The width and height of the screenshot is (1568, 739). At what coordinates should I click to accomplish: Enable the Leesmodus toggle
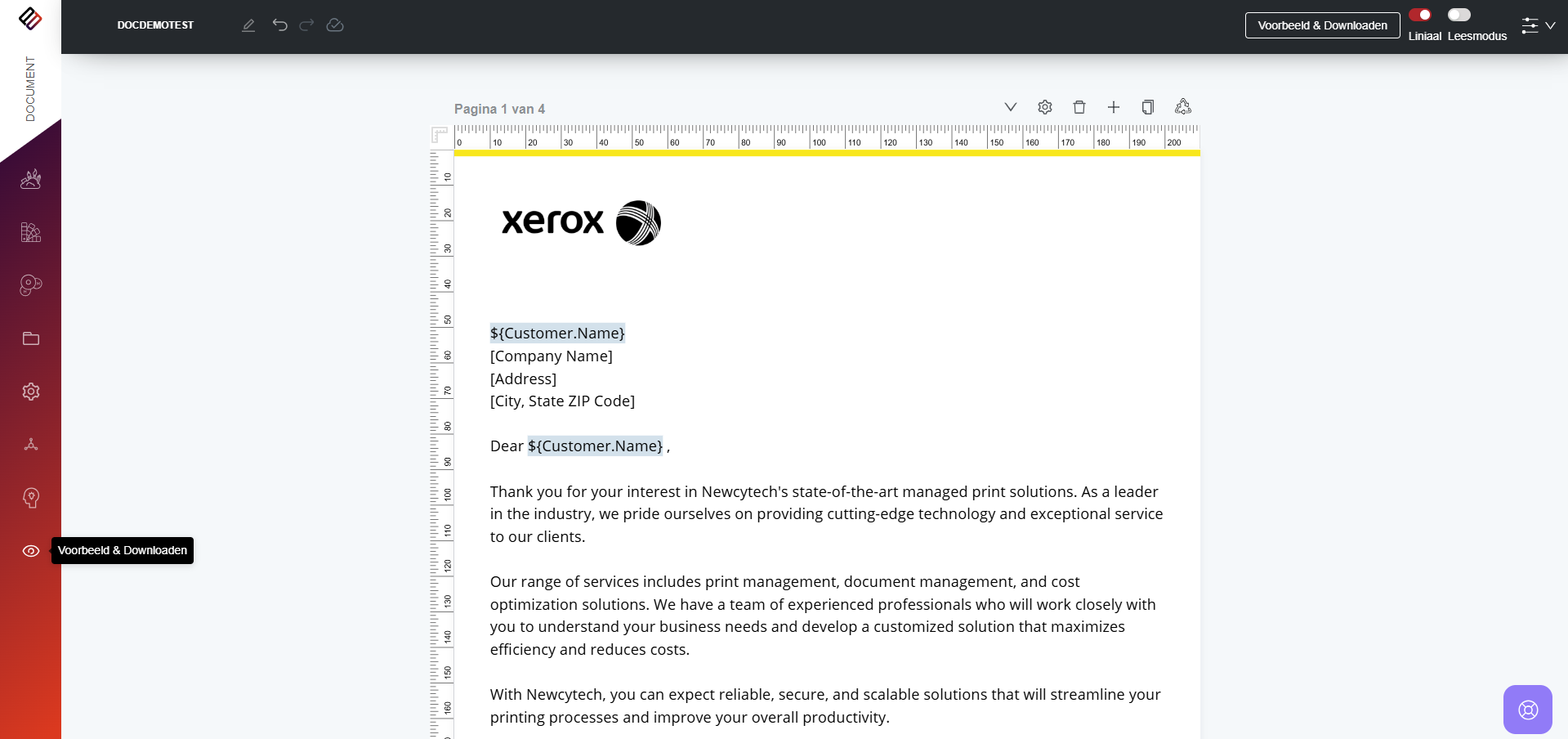(1459, 15)
